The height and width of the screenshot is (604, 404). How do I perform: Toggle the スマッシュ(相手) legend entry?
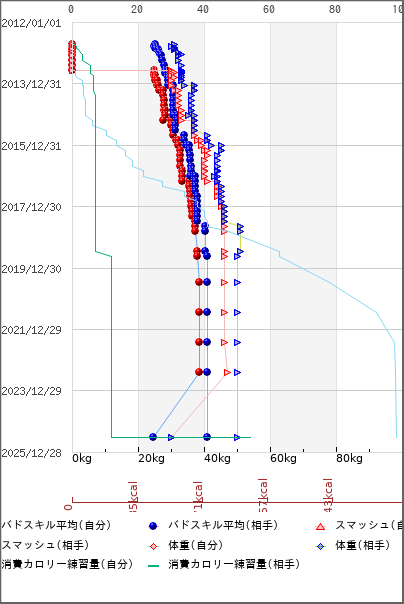tap(45, 545)
